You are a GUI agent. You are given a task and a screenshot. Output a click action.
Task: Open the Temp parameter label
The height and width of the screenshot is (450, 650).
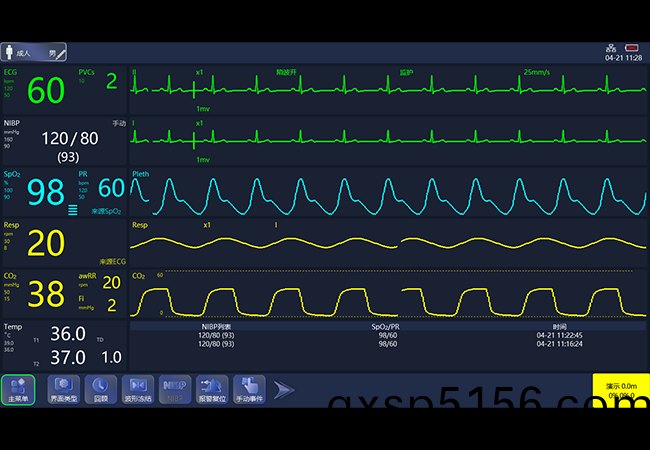pos(13,327)
